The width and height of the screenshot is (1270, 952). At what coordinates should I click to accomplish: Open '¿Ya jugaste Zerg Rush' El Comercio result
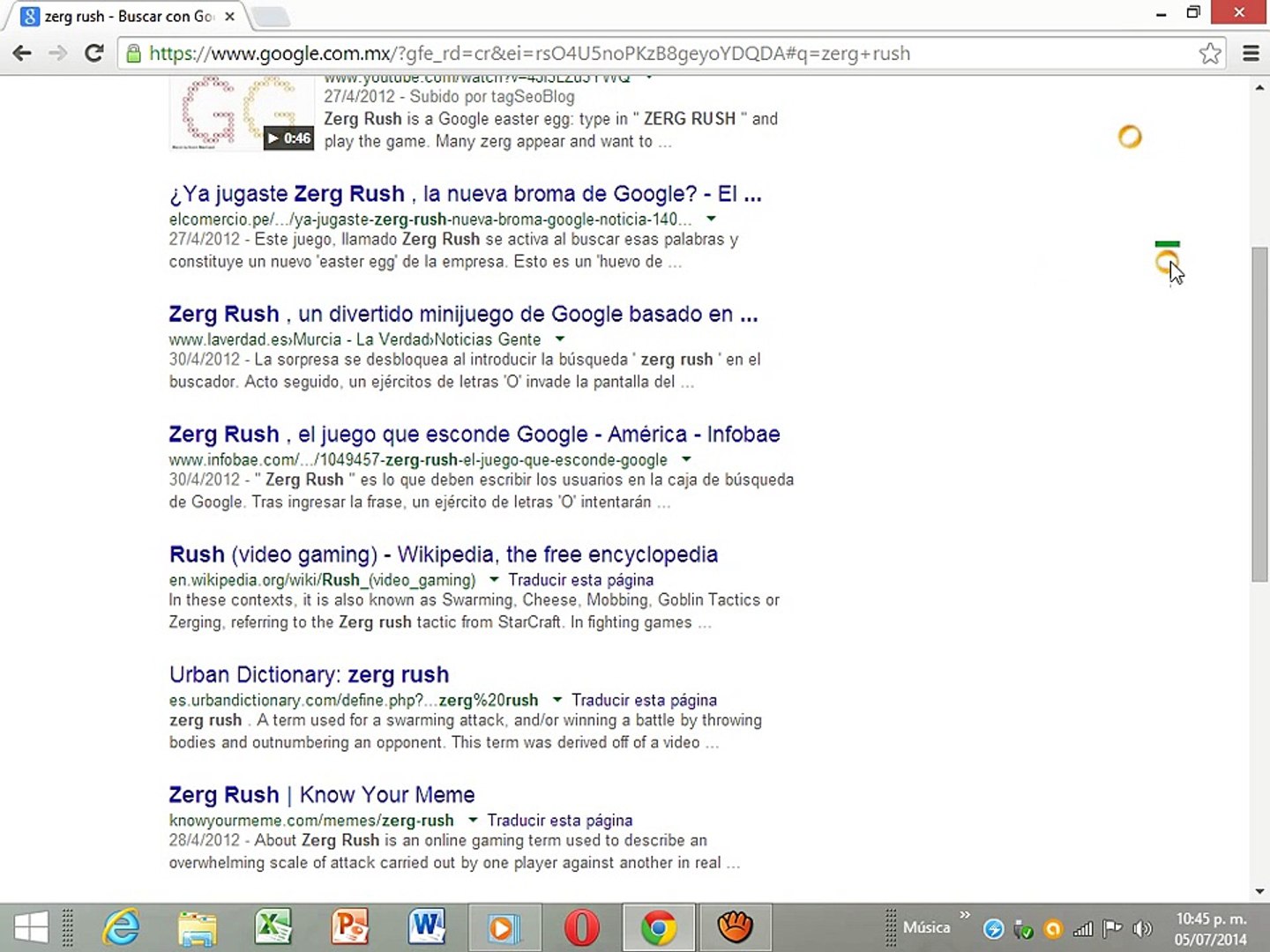(466, 194)
